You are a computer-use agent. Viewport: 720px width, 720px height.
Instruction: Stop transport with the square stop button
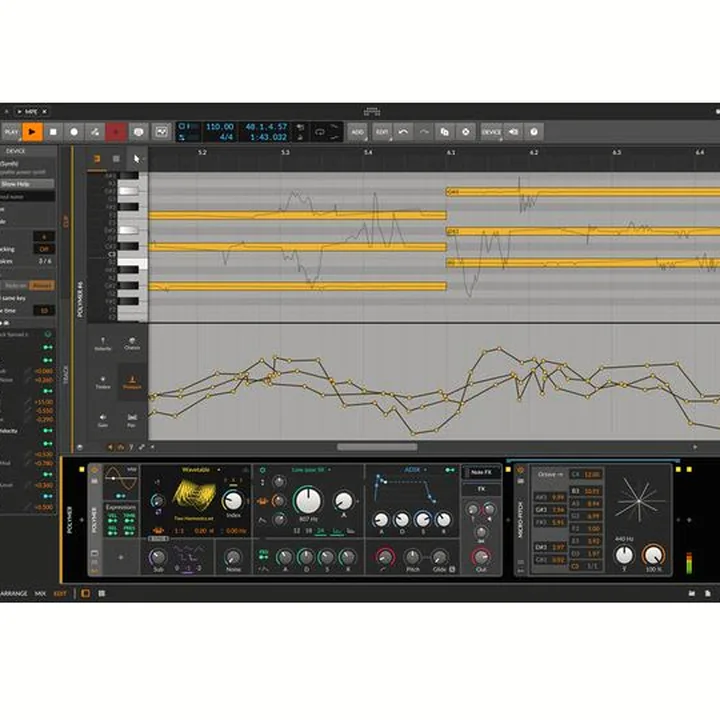click(x=53, y=132)
